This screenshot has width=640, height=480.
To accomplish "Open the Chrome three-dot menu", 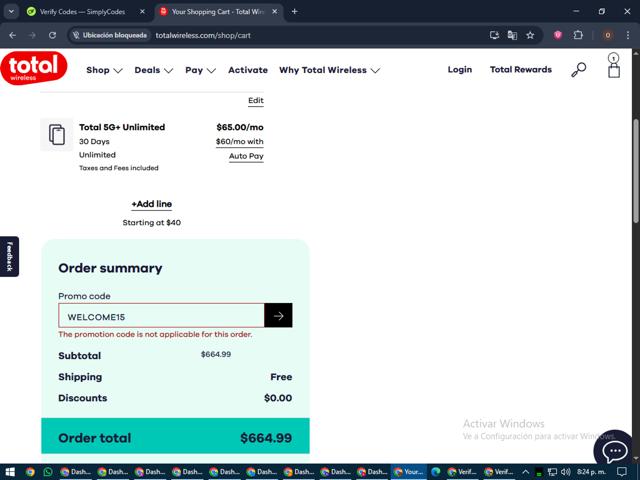I will [628, 36].
